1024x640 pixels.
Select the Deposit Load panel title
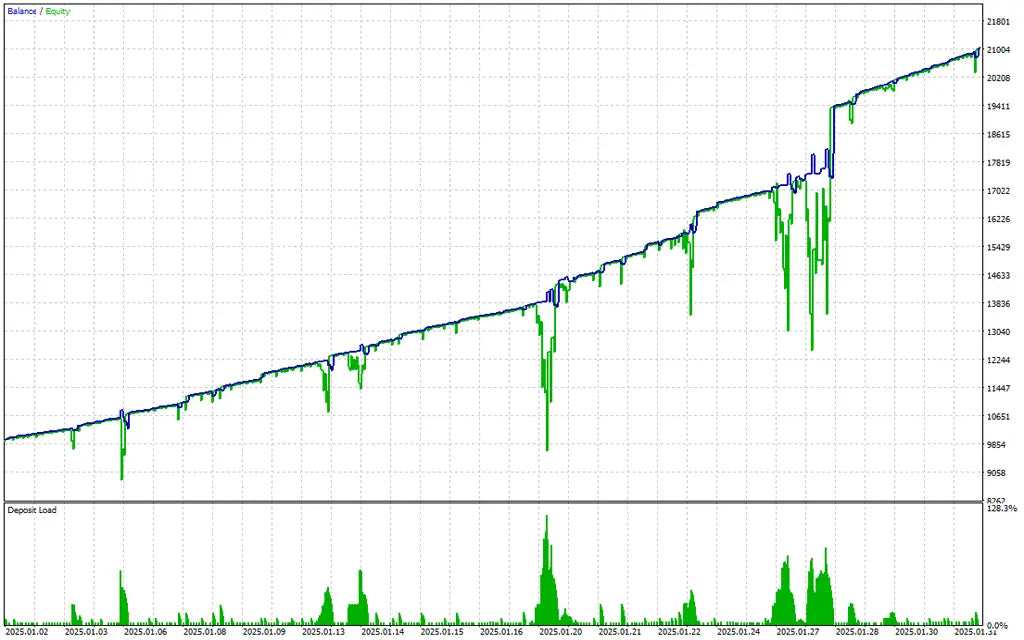30,510
